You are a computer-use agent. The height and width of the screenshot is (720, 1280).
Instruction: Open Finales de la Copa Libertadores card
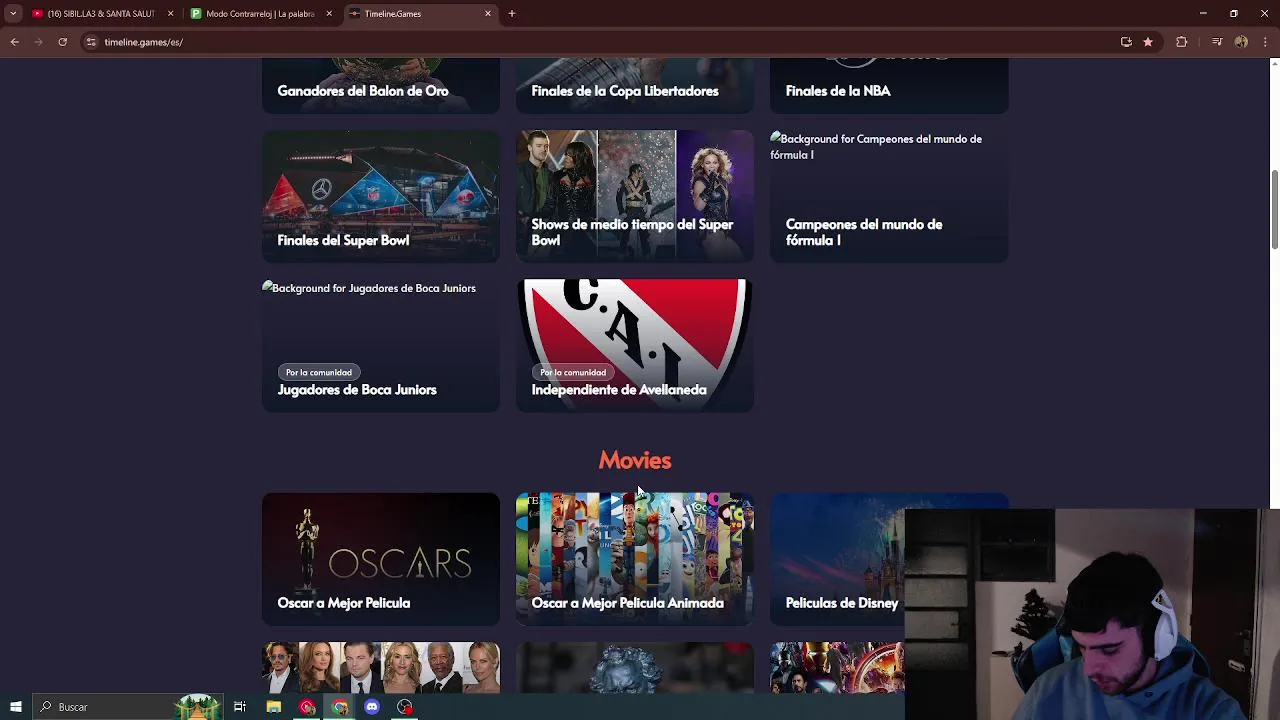635,86
